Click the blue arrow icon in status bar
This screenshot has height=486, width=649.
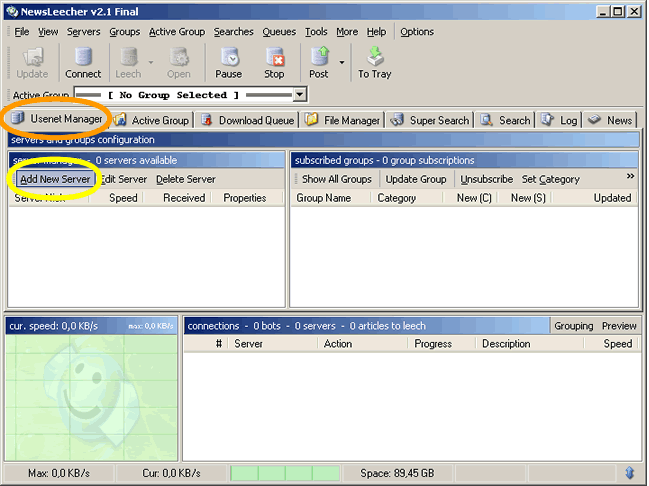tap(630, 473)
